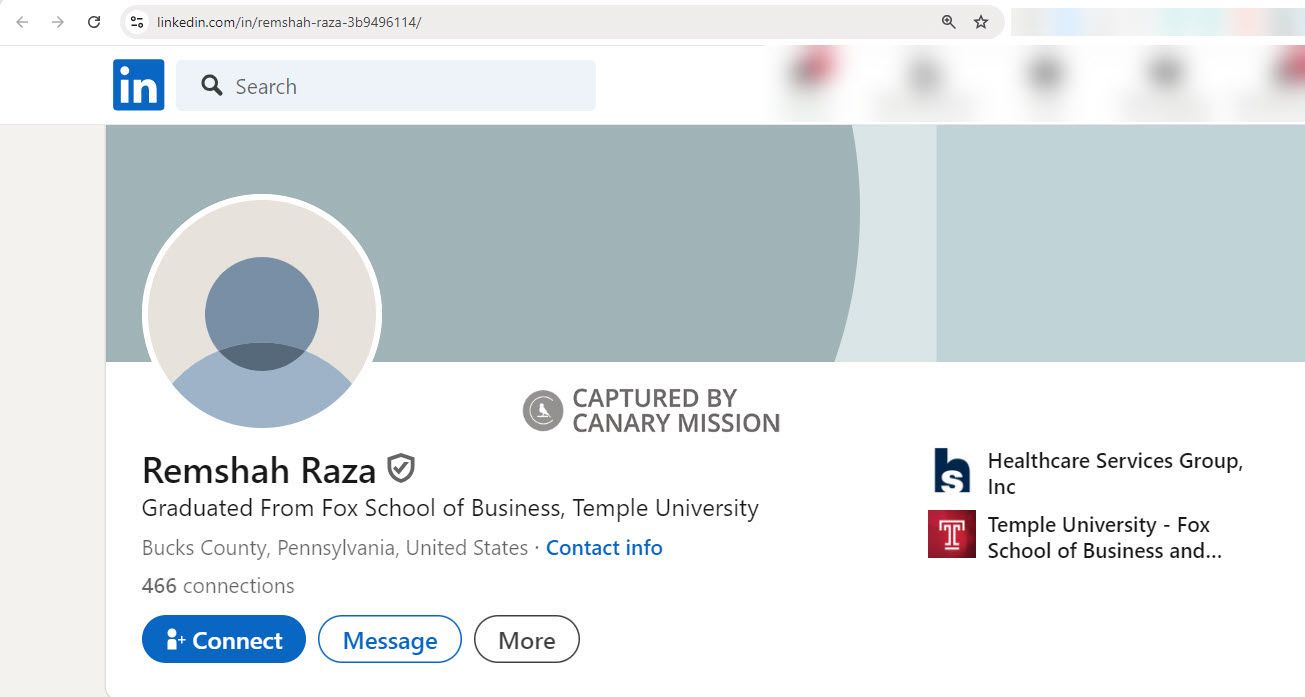Select the search magnifier icon
Viewport: 1305px width, 697px height.
click(211, 85)
